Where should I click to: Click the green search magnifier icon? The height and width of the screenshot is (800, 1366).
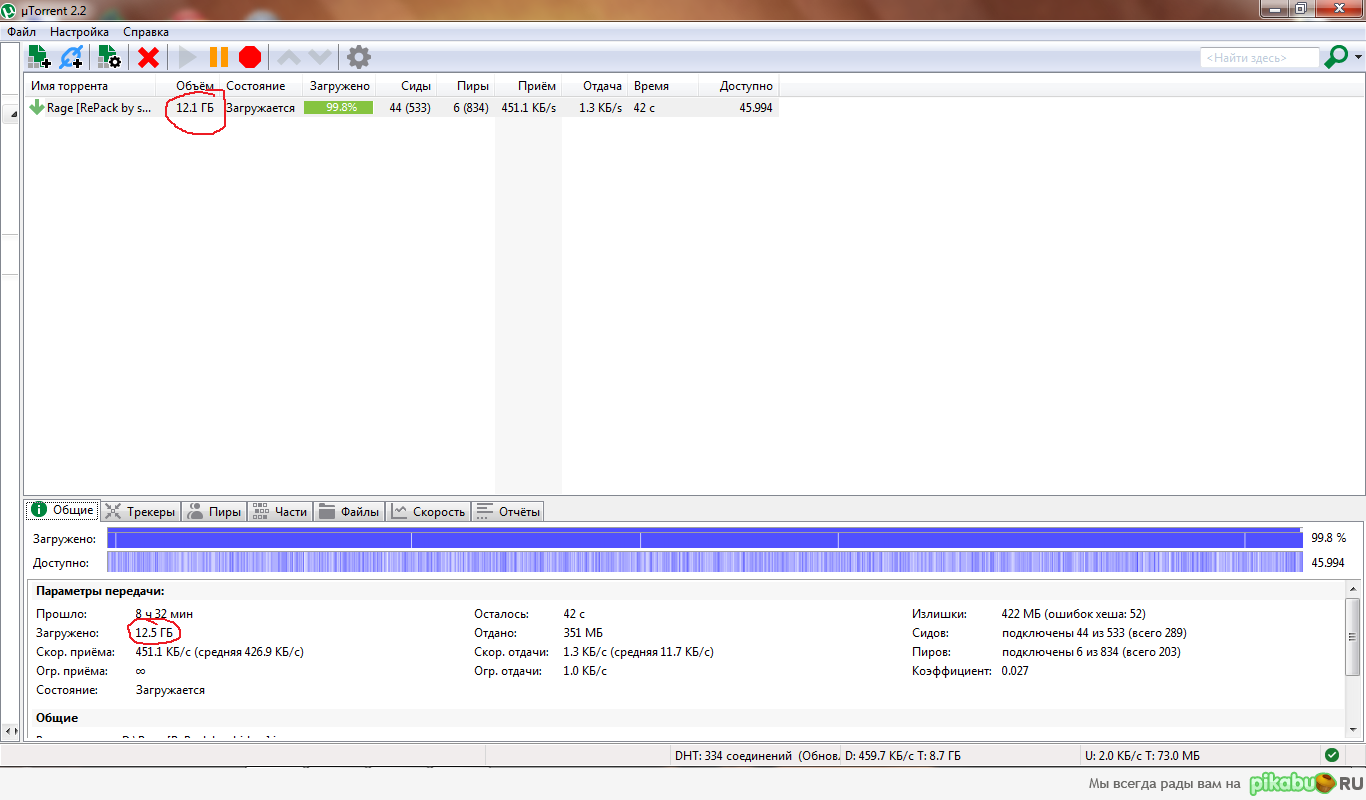click(x=1335, y=57)
